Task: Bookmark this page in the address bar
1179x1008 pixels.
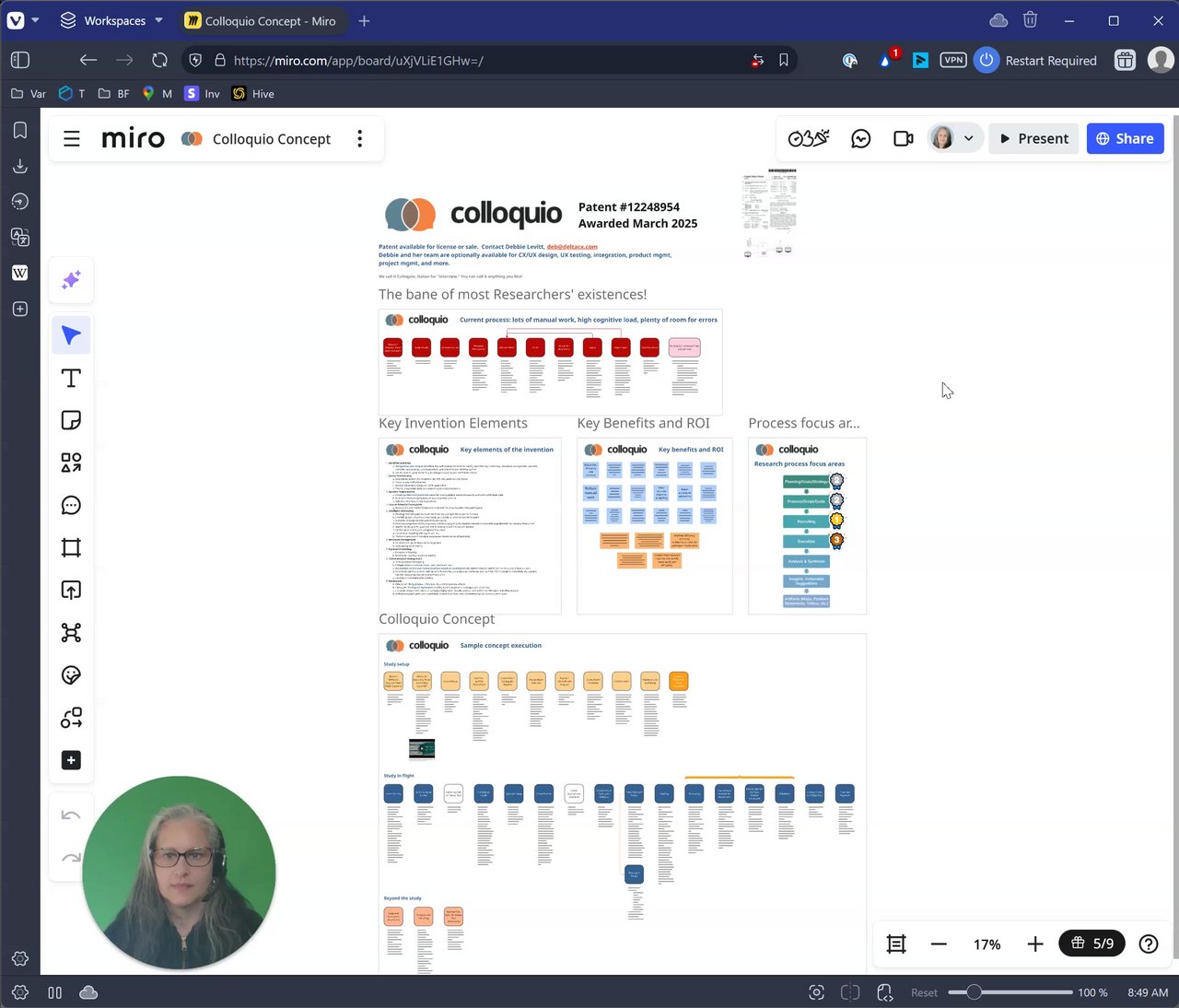Action: tap(784, 60)
